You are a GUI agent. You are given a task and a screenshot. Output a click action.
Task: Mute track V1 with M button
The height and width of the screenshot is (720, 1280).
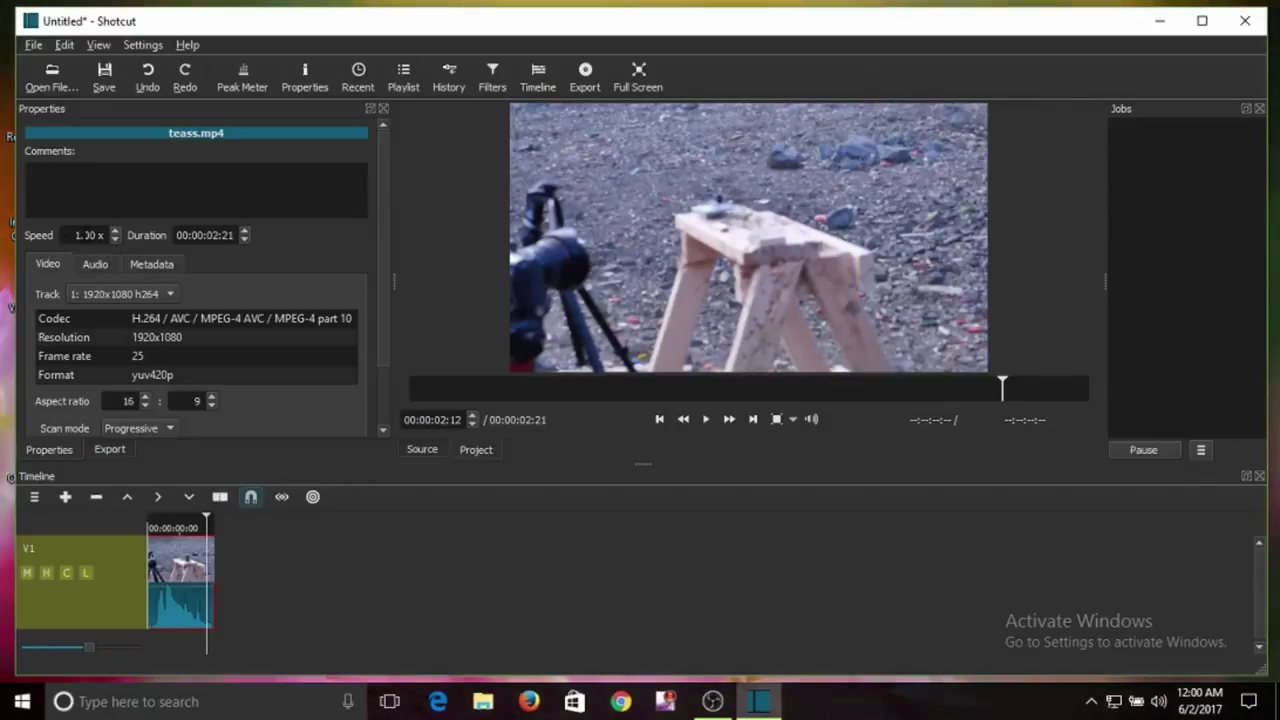click(x=27, y=573)
